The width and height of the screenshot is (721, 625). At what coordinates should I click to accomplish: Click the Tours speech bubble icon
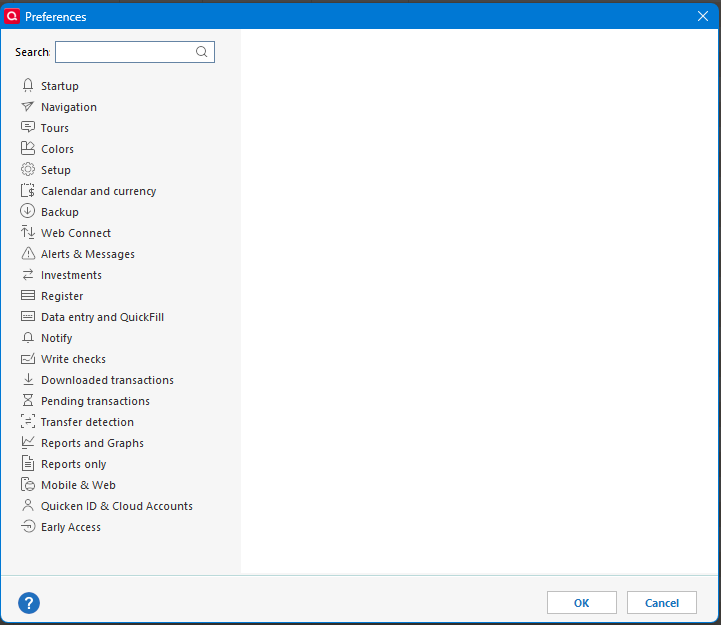tap(28, 127)
